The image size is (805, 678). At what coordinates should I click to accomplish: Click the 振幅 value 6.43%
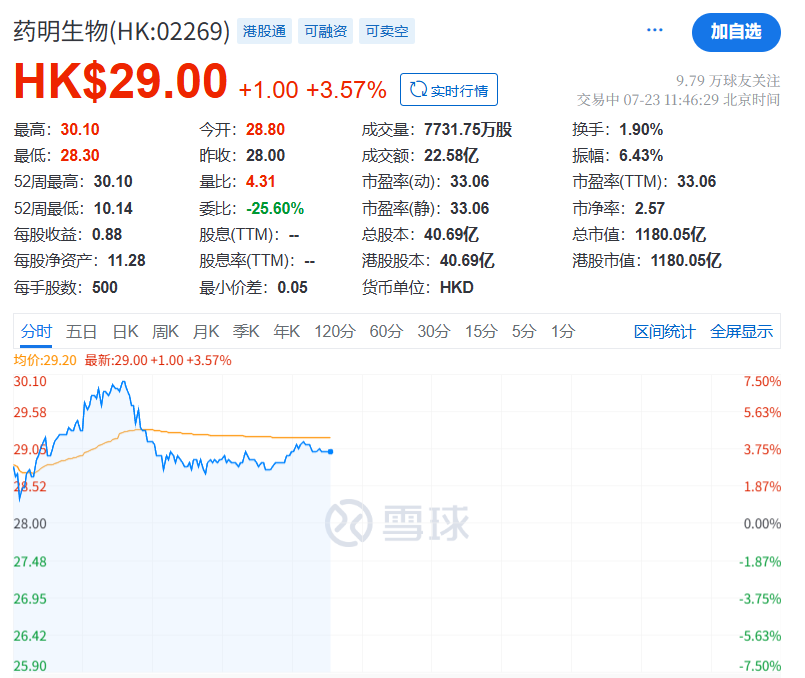[641, 156]
